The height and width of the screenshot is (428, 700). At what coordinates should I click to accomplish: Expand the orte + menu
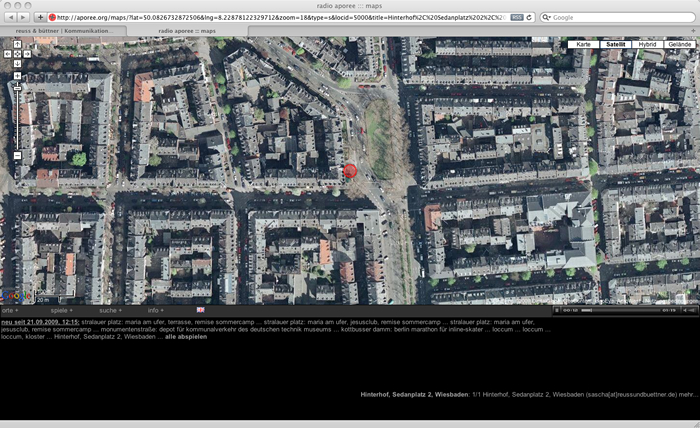10,310
